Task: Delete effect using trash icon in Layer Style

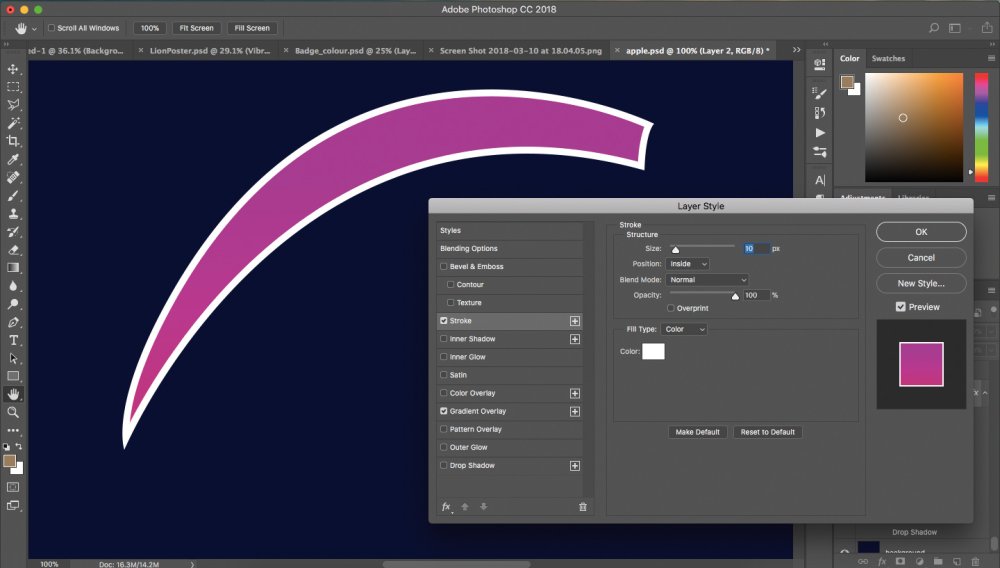Action: click(x=582, y=507)
